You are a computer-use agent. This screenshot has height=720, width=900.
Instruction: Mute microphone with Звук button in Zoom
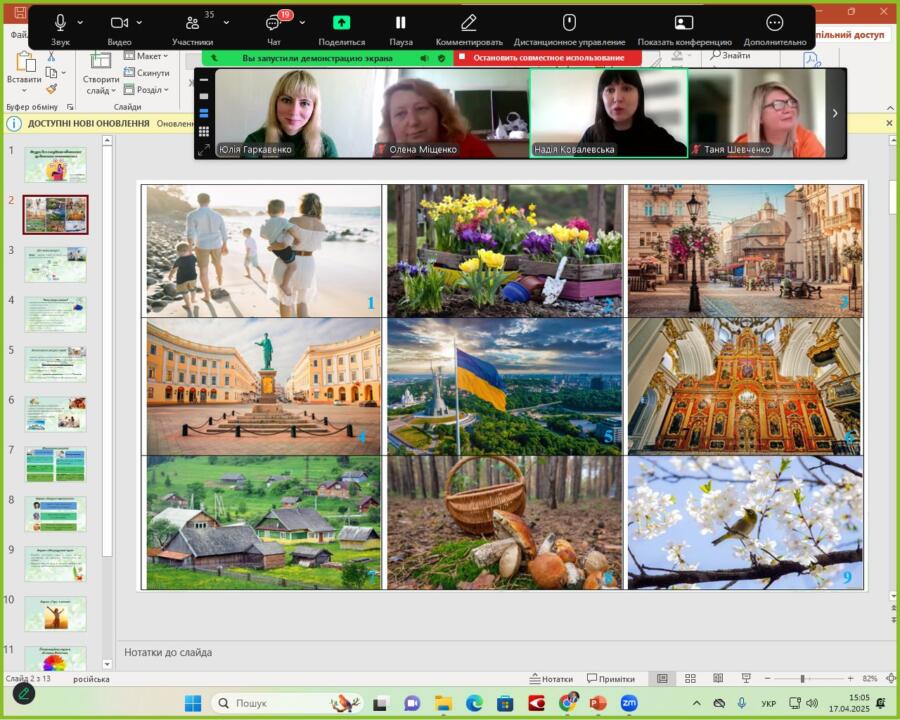(60, 29)
